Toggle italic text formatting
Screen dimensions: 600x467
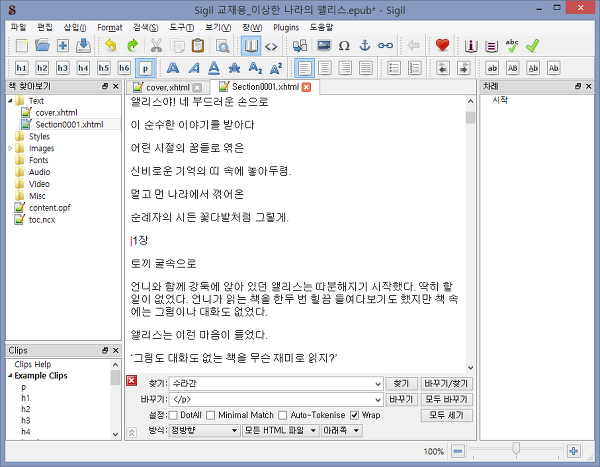[x=194, y=68]
